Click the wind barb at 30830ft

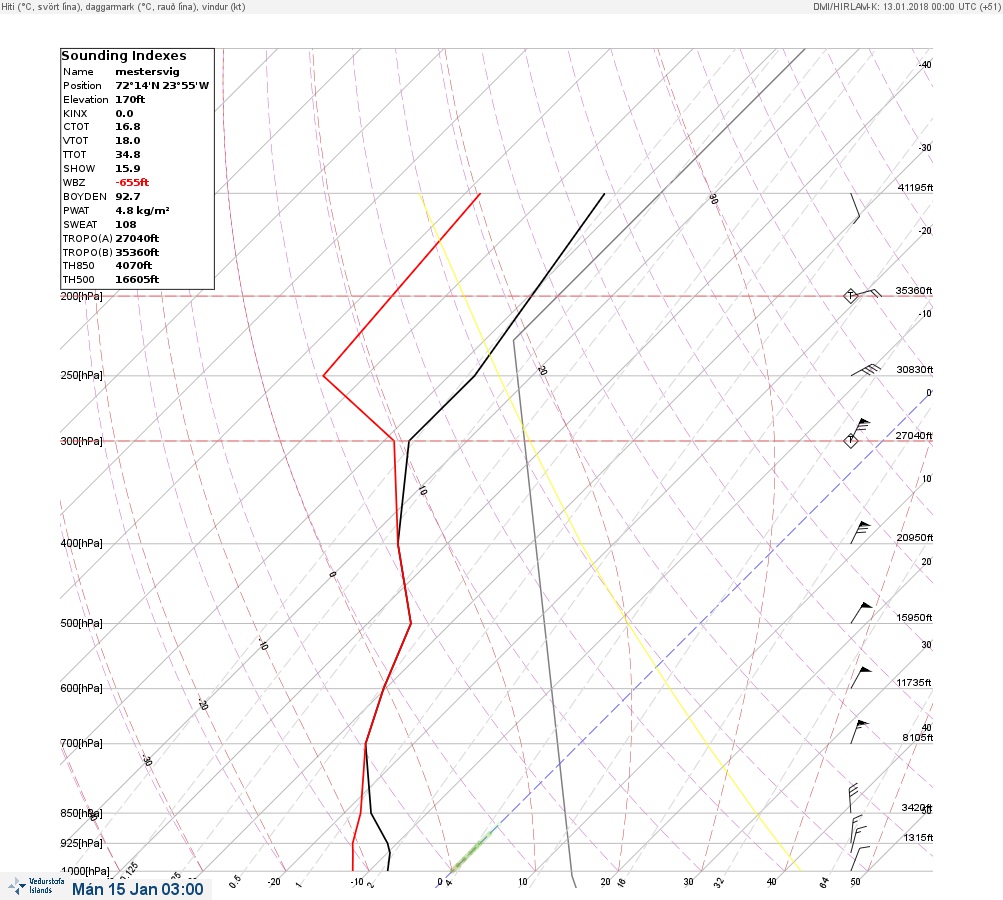(x=866, y=370)
